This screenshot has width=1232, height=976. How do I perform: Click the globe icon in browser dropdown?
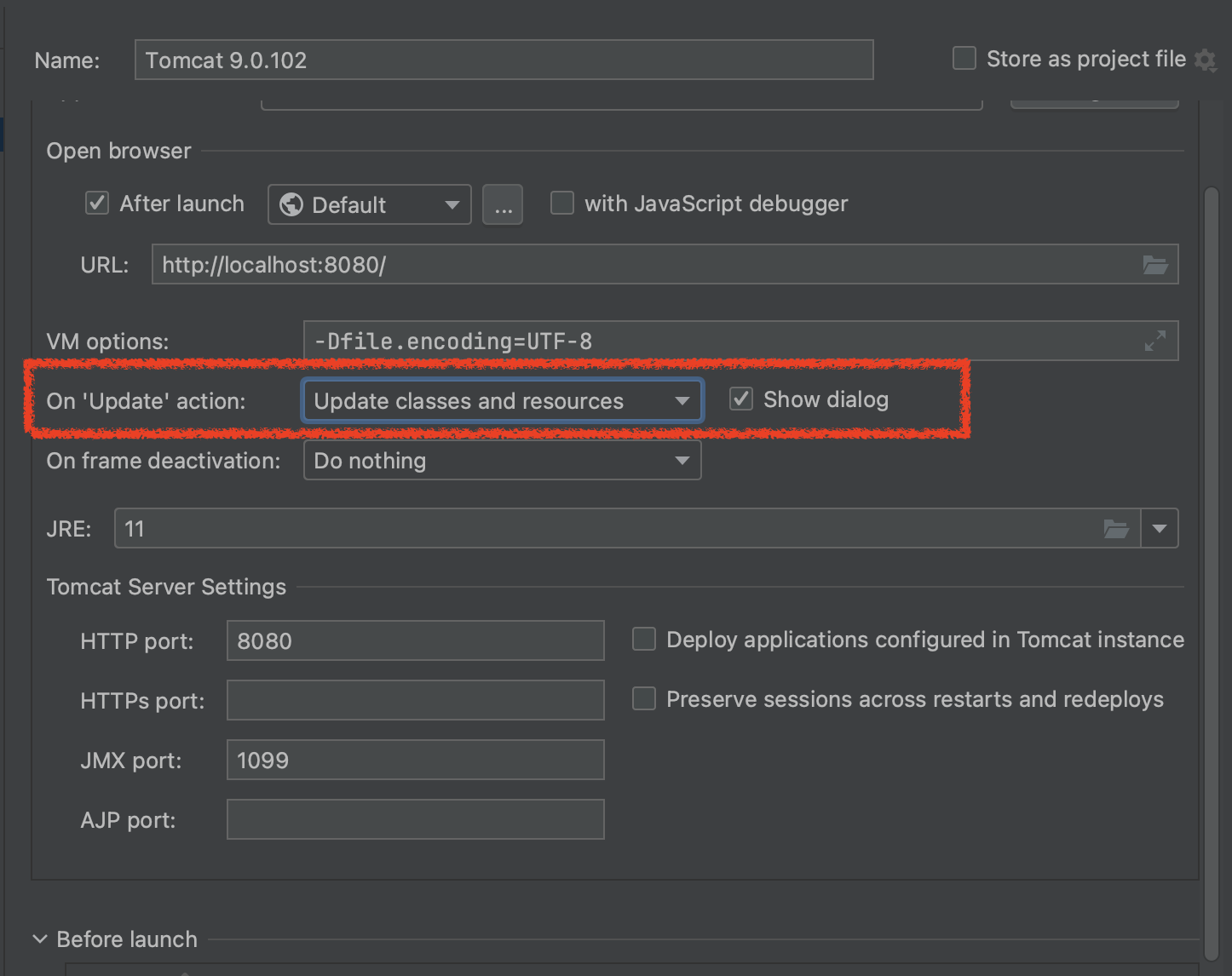click(291, 204)
